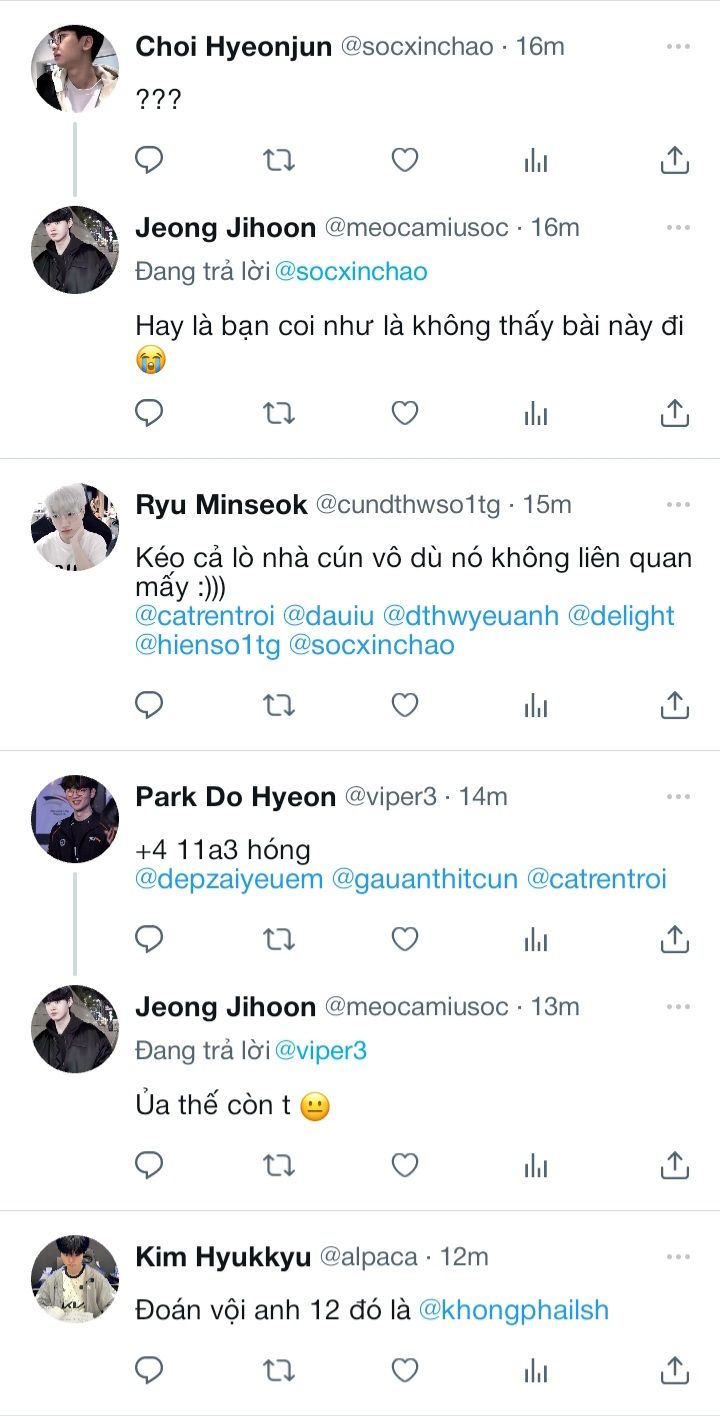This screenshot has width=720, height=1416.
Task: View analytics for Park Do Hyeon's tweet
Action: (x=536, y=938)
